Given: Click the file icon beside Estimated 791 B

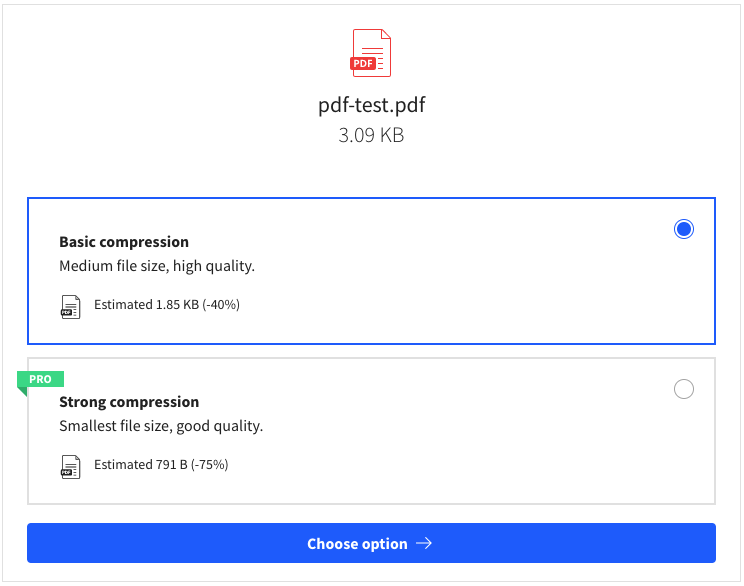Looking at the screenshot, I should 70,467.
